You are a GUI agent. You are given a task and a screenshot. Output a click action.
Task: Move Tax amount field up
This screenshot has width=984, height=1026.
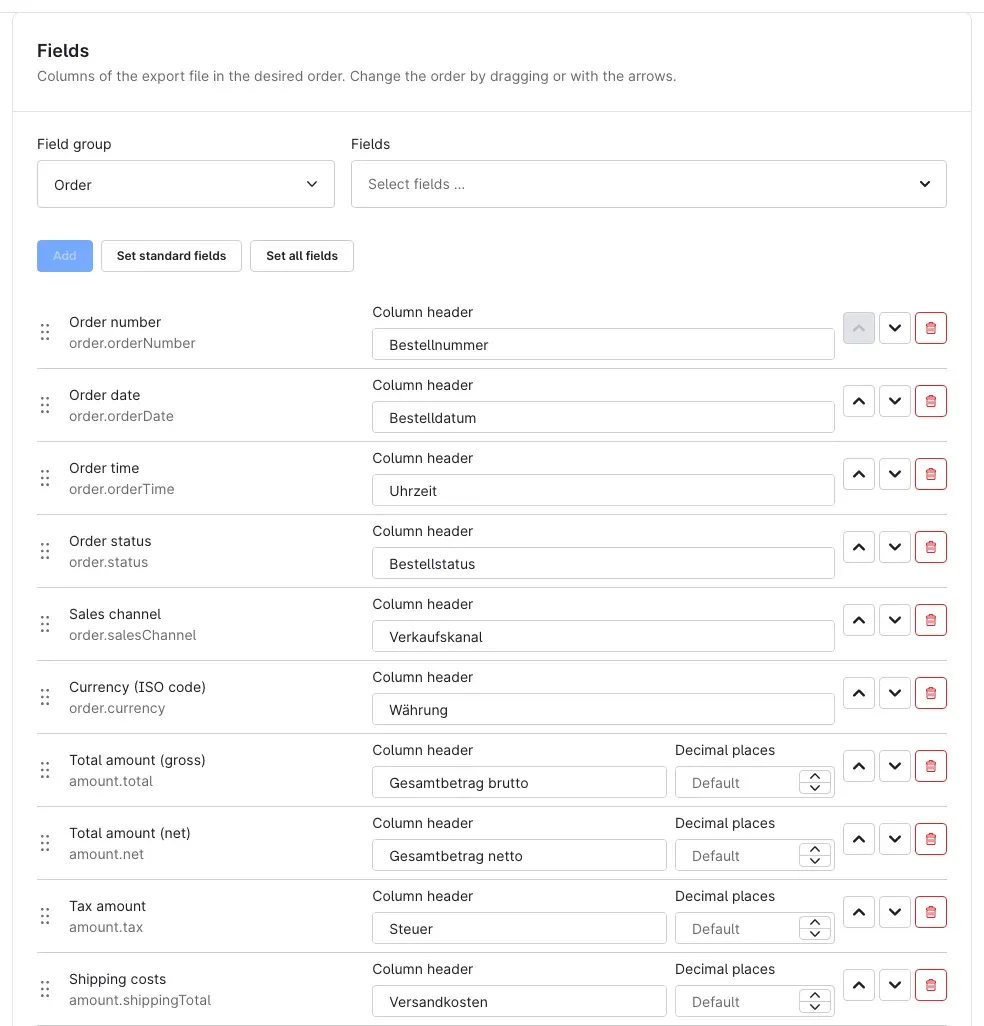click(859, 911)
